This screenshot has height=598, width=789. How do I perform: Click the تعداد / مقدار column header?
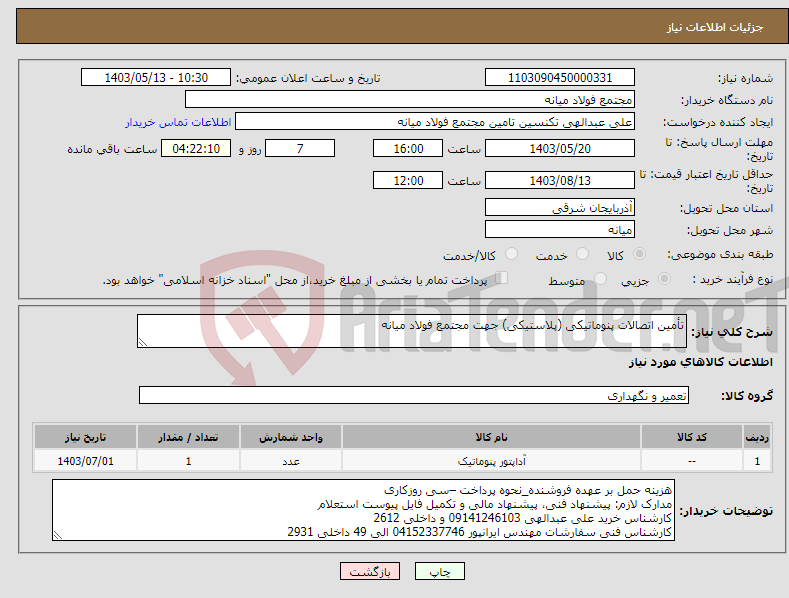pyautogui.click(x=188, y=437)
